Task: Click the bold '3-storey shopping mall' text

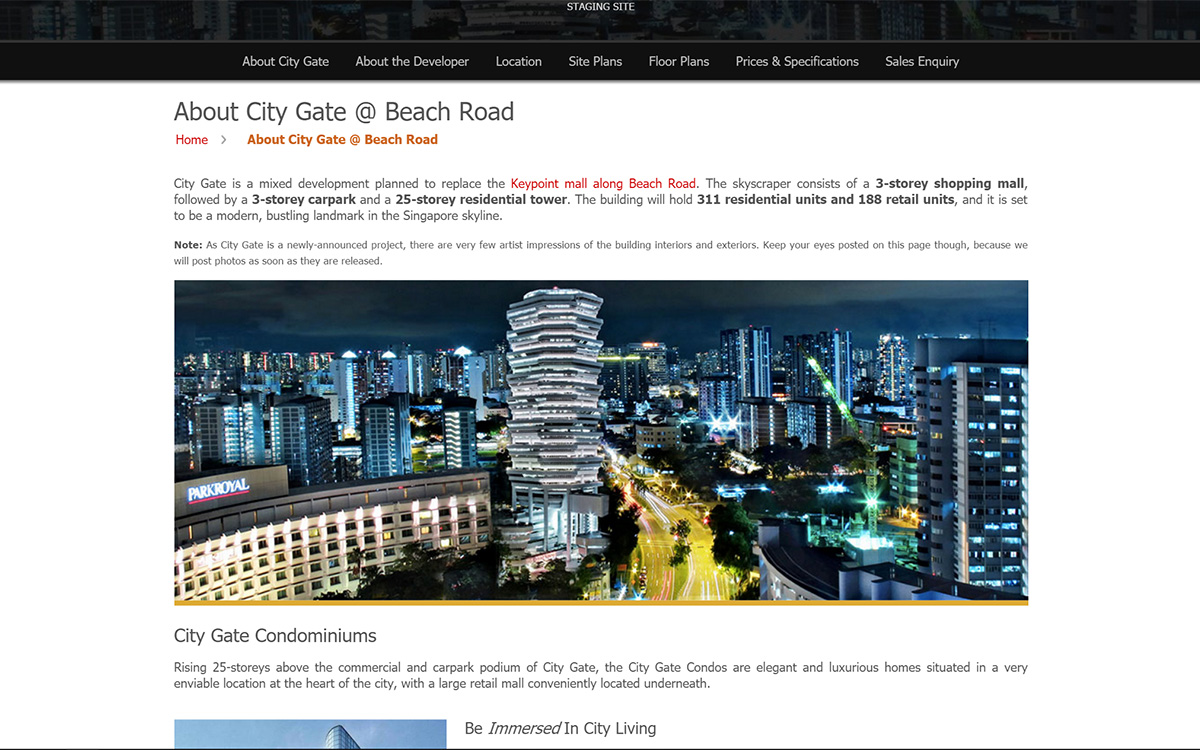Action: pos(950,184)
